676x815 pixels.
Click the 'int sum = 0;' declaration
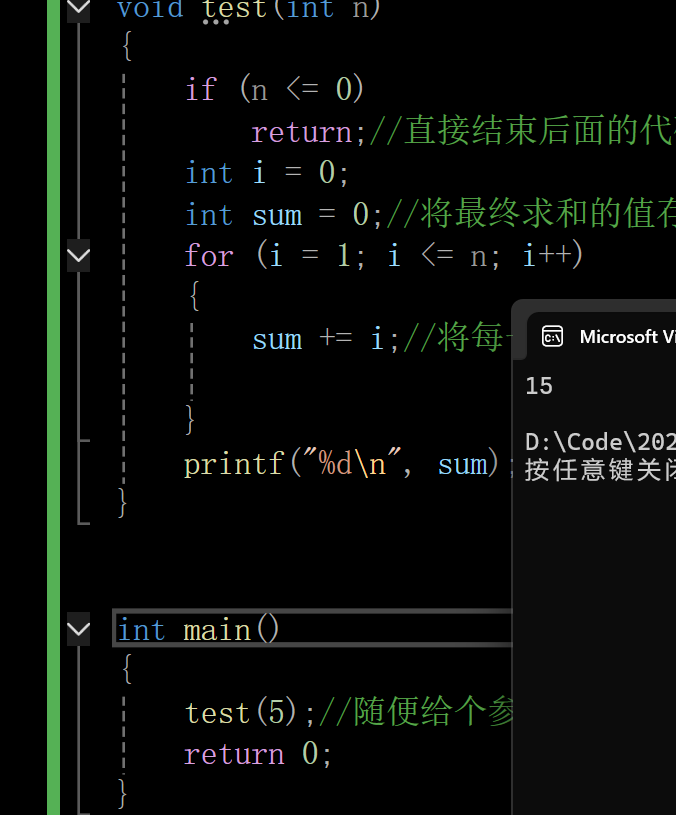(284, 214)
